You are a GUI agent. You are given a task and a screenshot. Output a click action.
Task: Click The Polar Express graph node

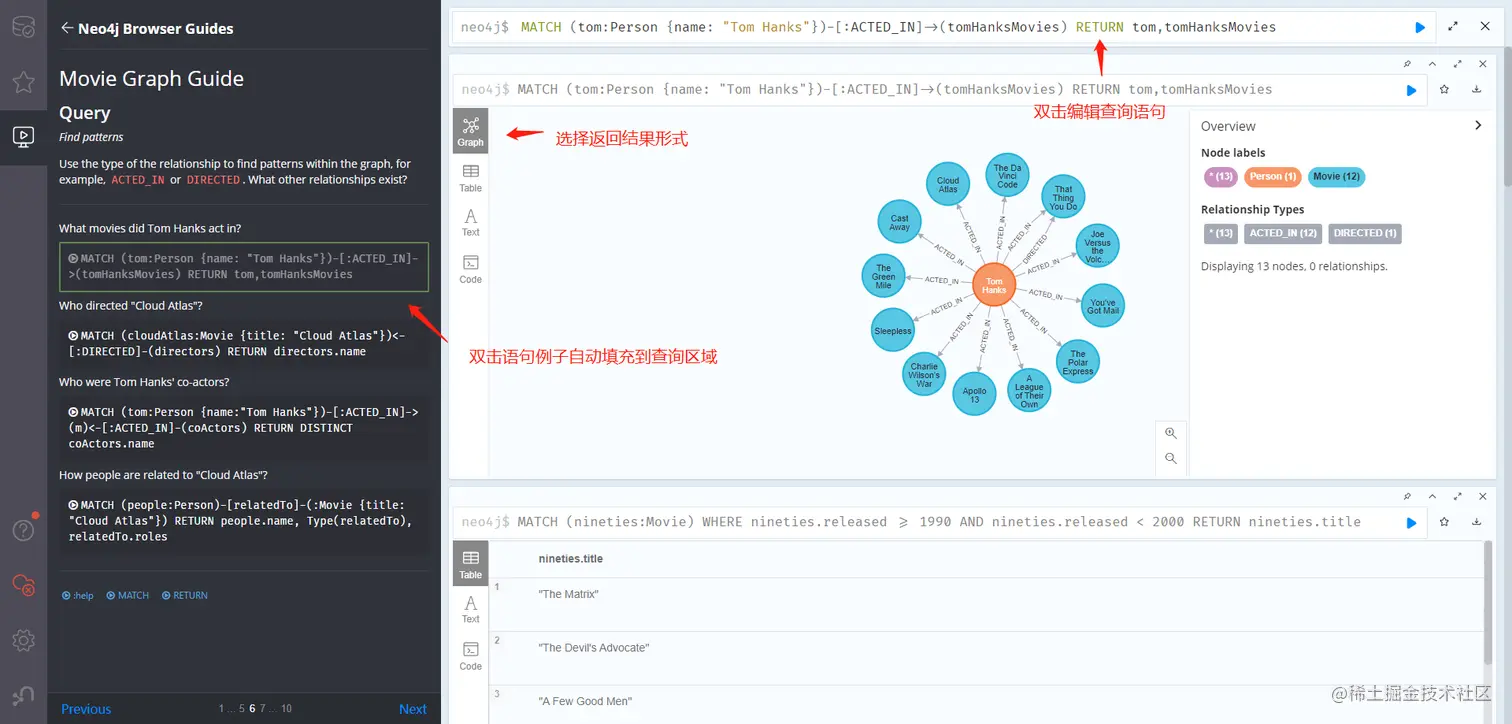pos(1078,361)
